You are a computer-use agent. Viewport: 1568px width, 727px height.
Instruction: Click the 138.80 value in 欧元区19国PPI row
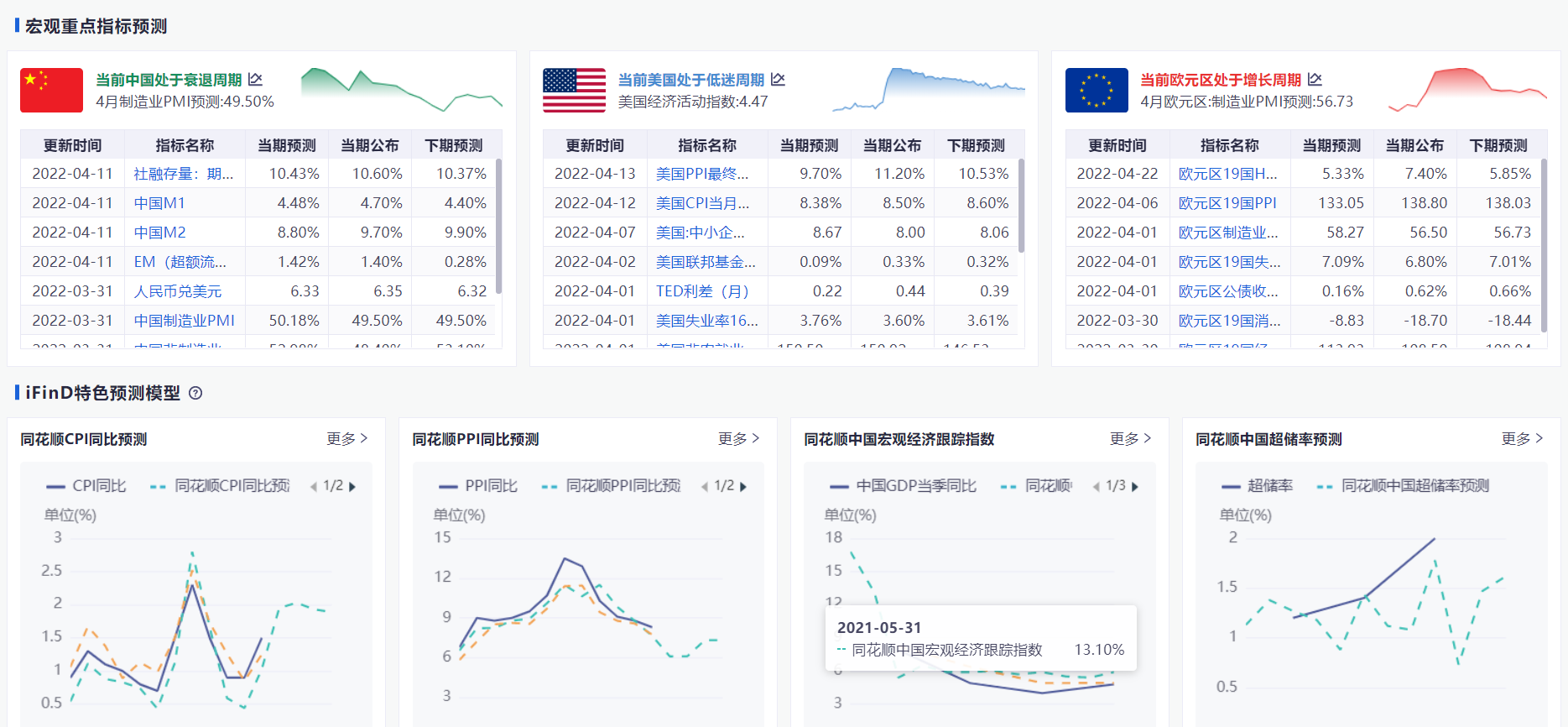coord(1425,203)
